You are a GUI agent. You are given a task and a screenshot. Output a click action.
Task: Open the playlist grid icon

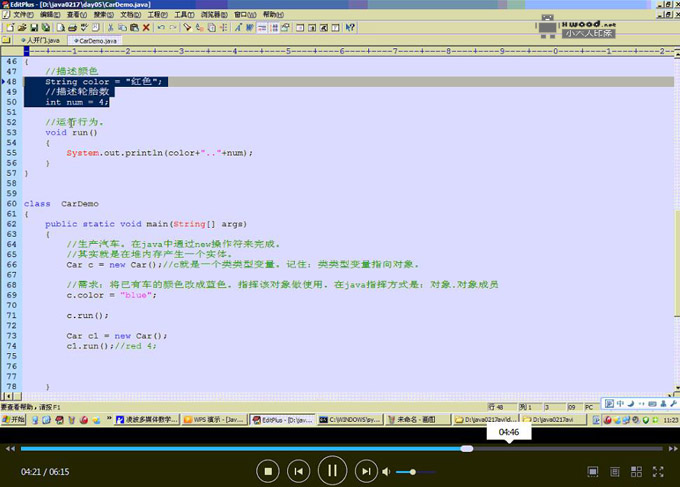pyautogui.click(x=636, y=472)
